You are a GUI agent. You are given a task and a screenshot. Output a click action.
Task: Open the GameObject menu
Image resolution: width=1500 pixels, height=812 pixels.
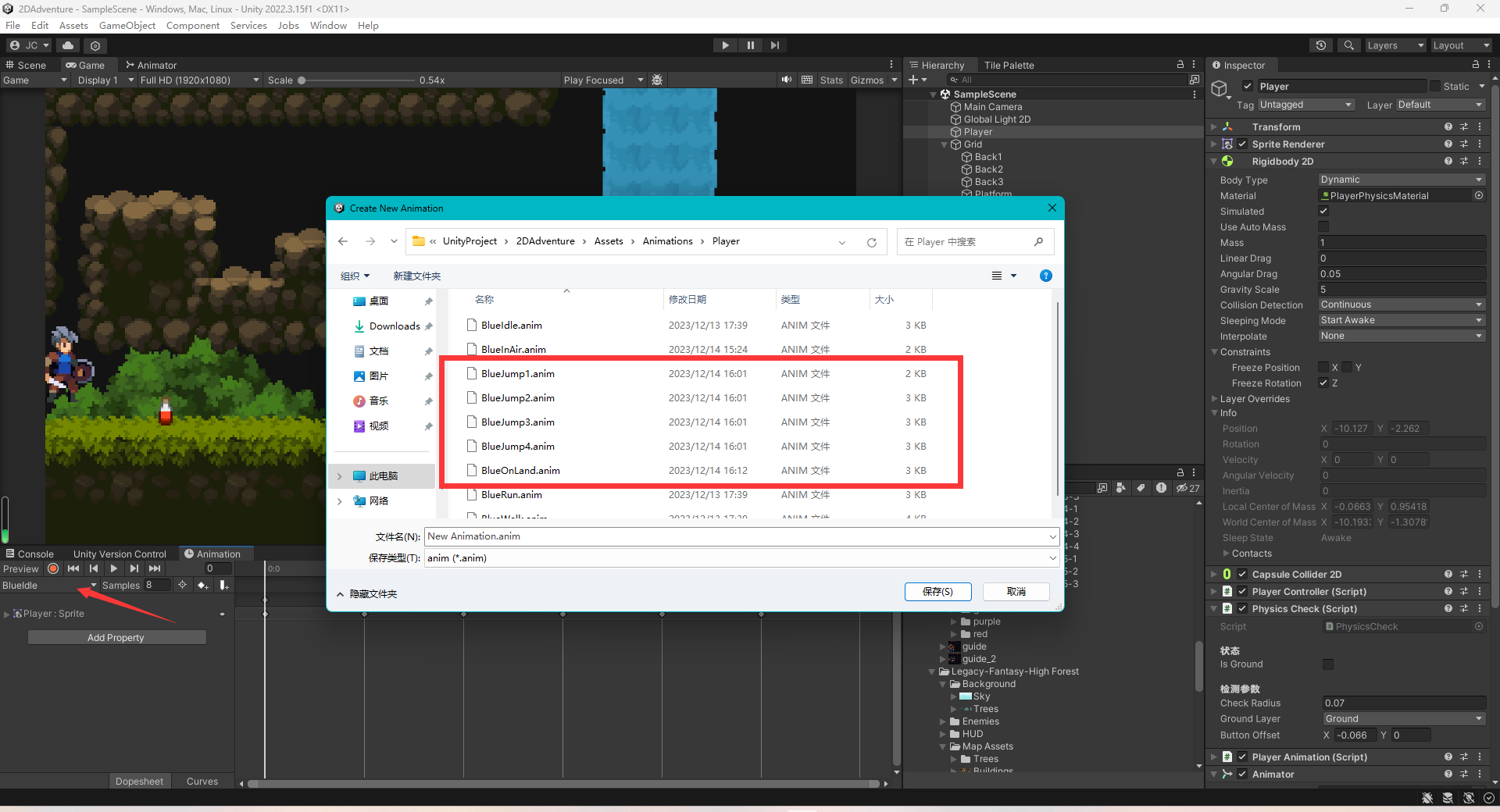[127, 26]
